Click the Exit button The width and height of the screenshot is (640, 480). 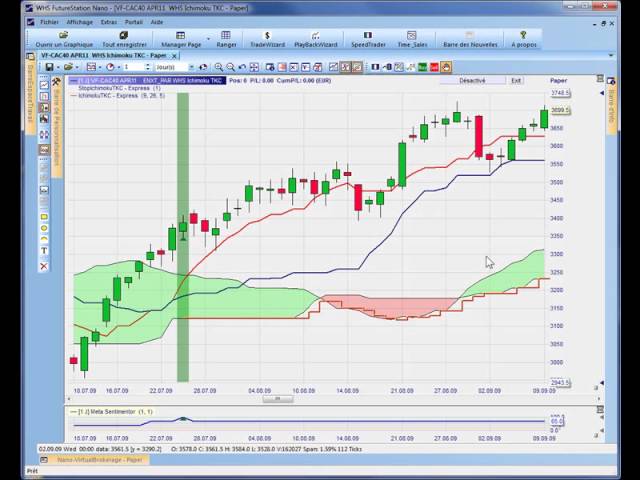pos(516,81)
